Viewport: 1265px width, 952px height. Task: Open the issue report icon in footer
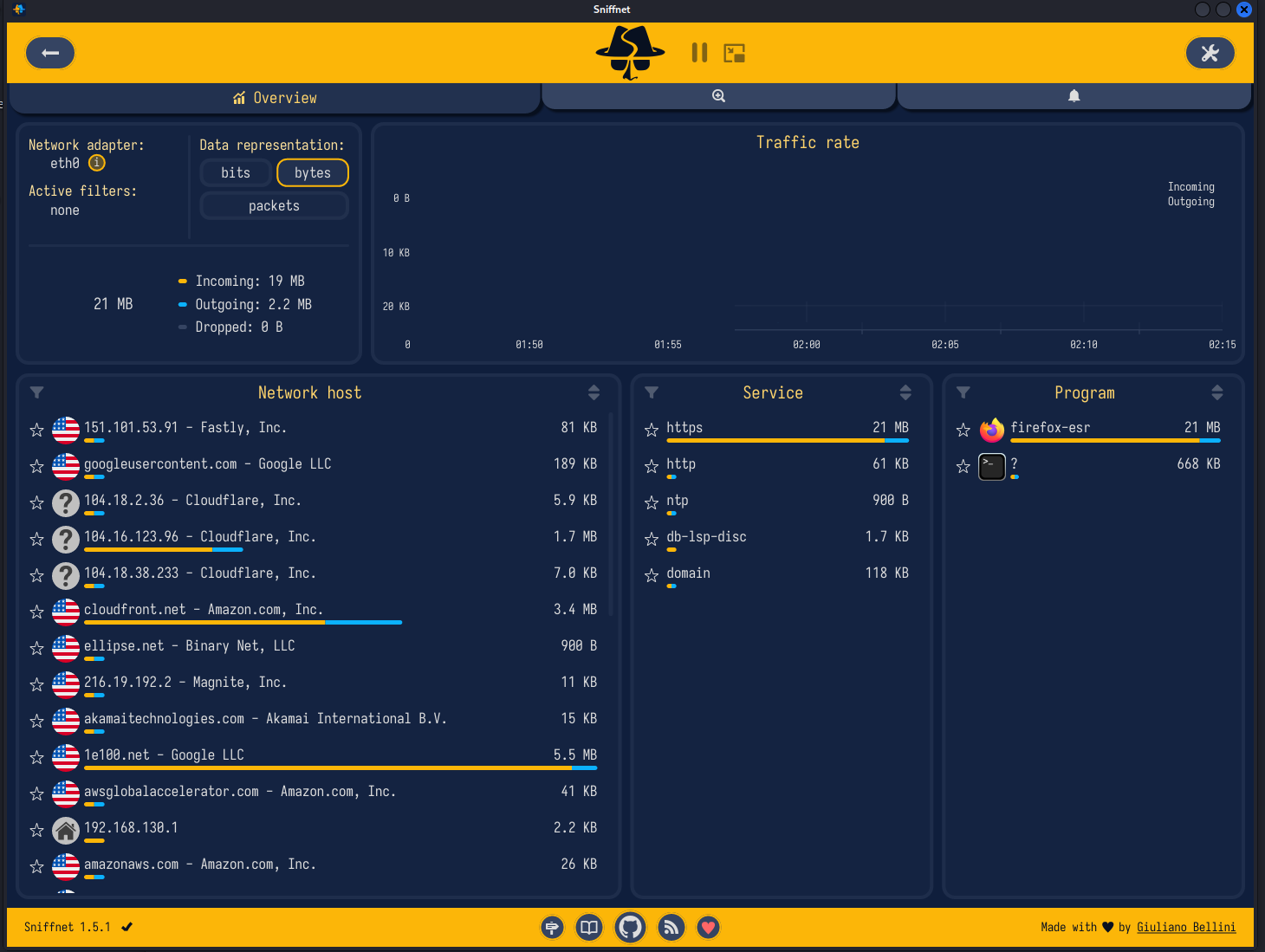click(552, 928)
